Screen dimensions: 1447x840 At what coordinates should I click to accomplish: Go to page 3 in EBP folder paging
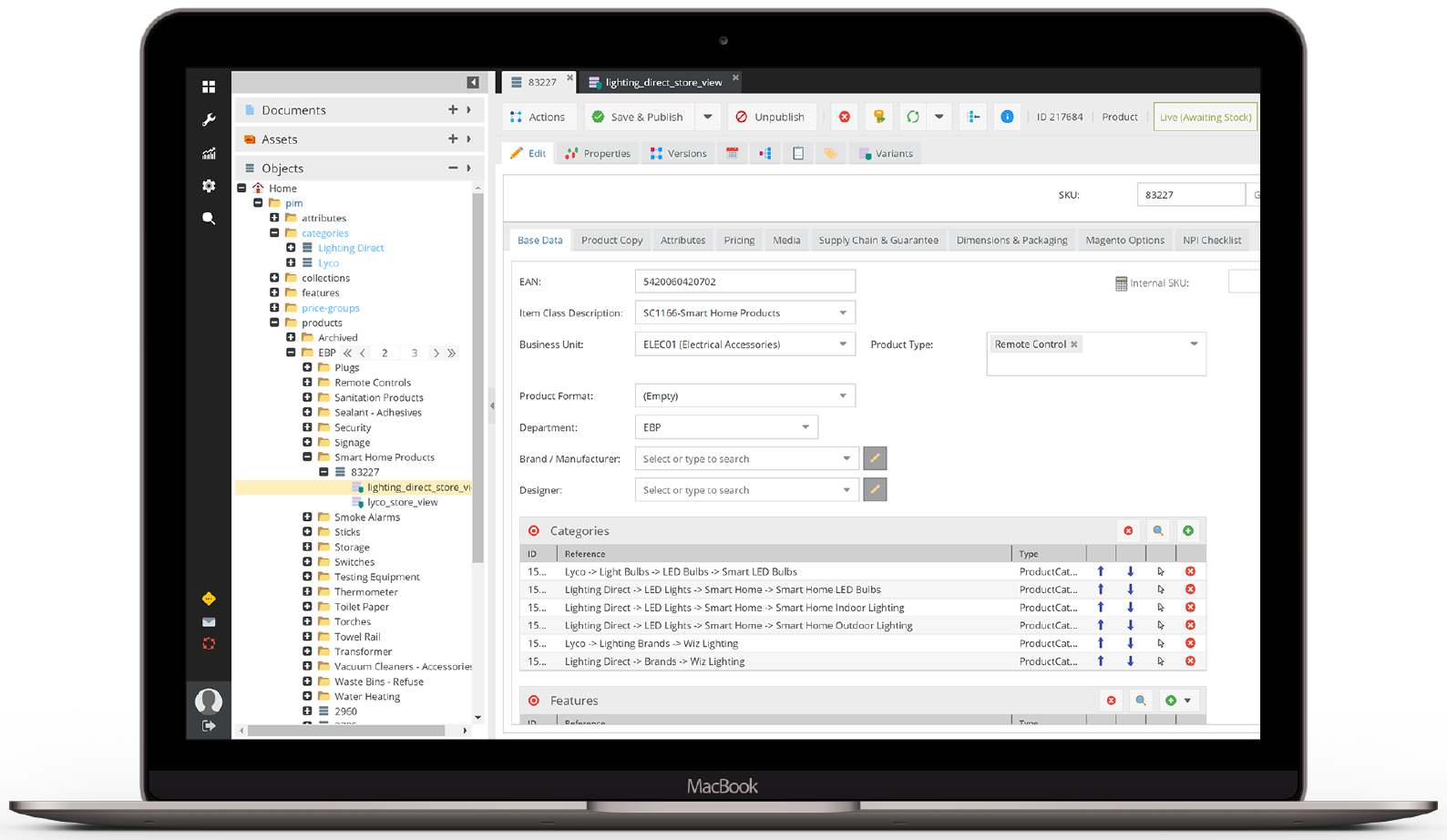[415, 353]
